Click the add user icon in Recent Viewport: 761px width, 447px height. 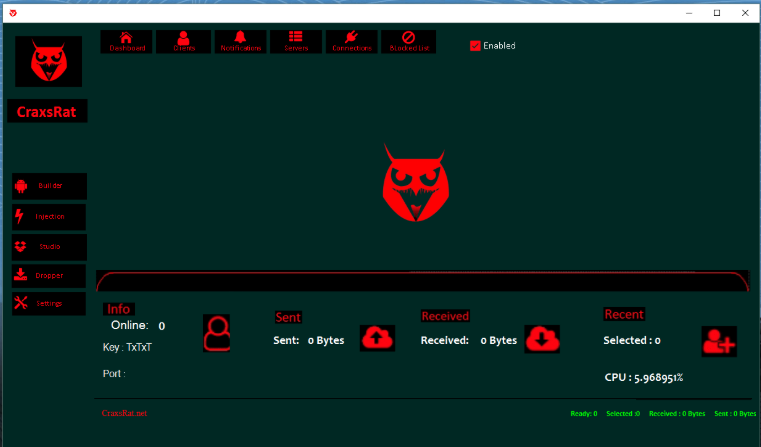[x=719, y=341]
